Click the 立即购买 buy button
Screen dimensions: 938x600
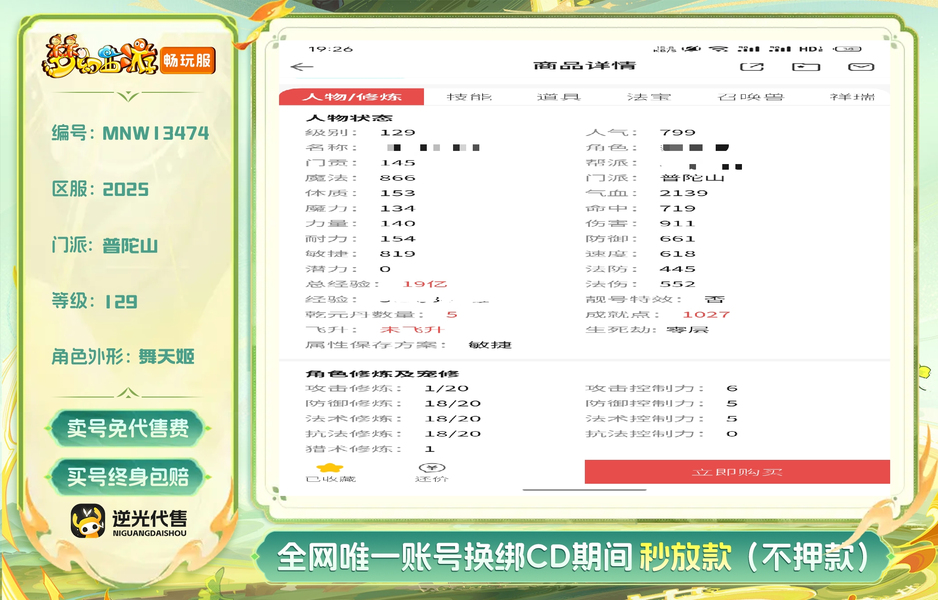737,472
